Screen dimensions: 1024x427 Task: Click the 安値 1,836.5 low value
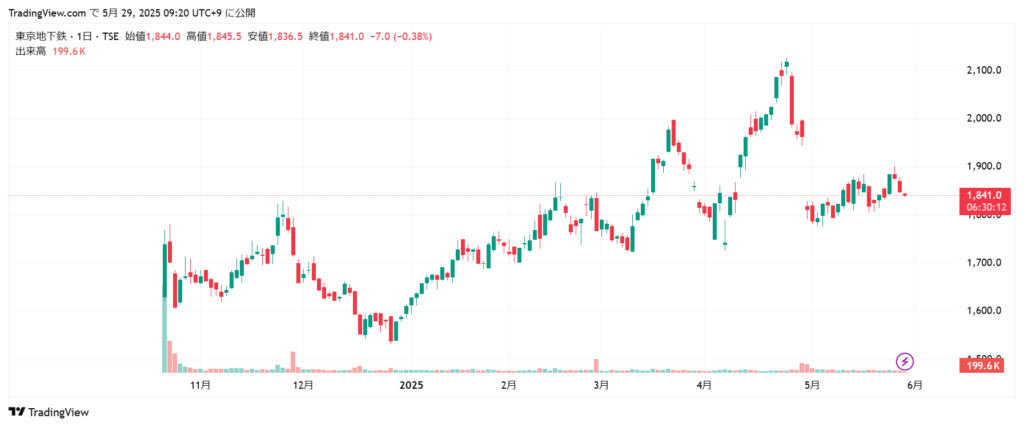[274, 37]
